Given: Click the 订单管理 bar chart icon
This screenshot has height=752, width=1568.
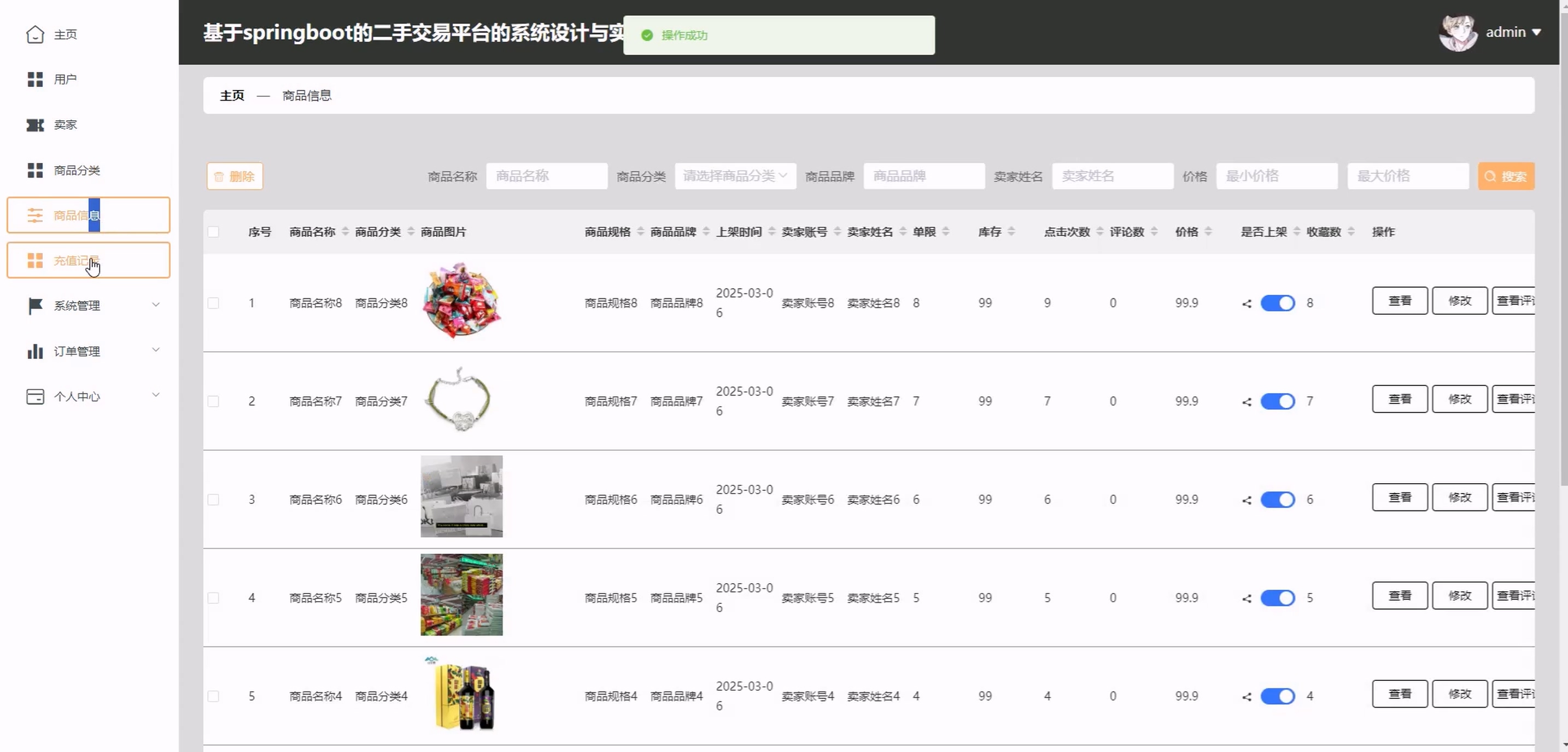Looking at the screenshot, I should coord(34,351).
